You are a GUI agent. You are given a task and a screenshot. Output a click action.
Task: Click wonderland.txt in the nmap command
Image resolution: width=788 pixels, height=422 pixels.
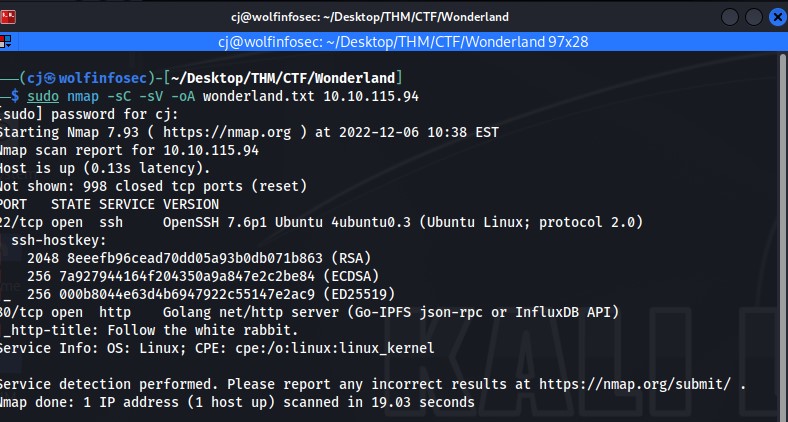pos(258,96)
